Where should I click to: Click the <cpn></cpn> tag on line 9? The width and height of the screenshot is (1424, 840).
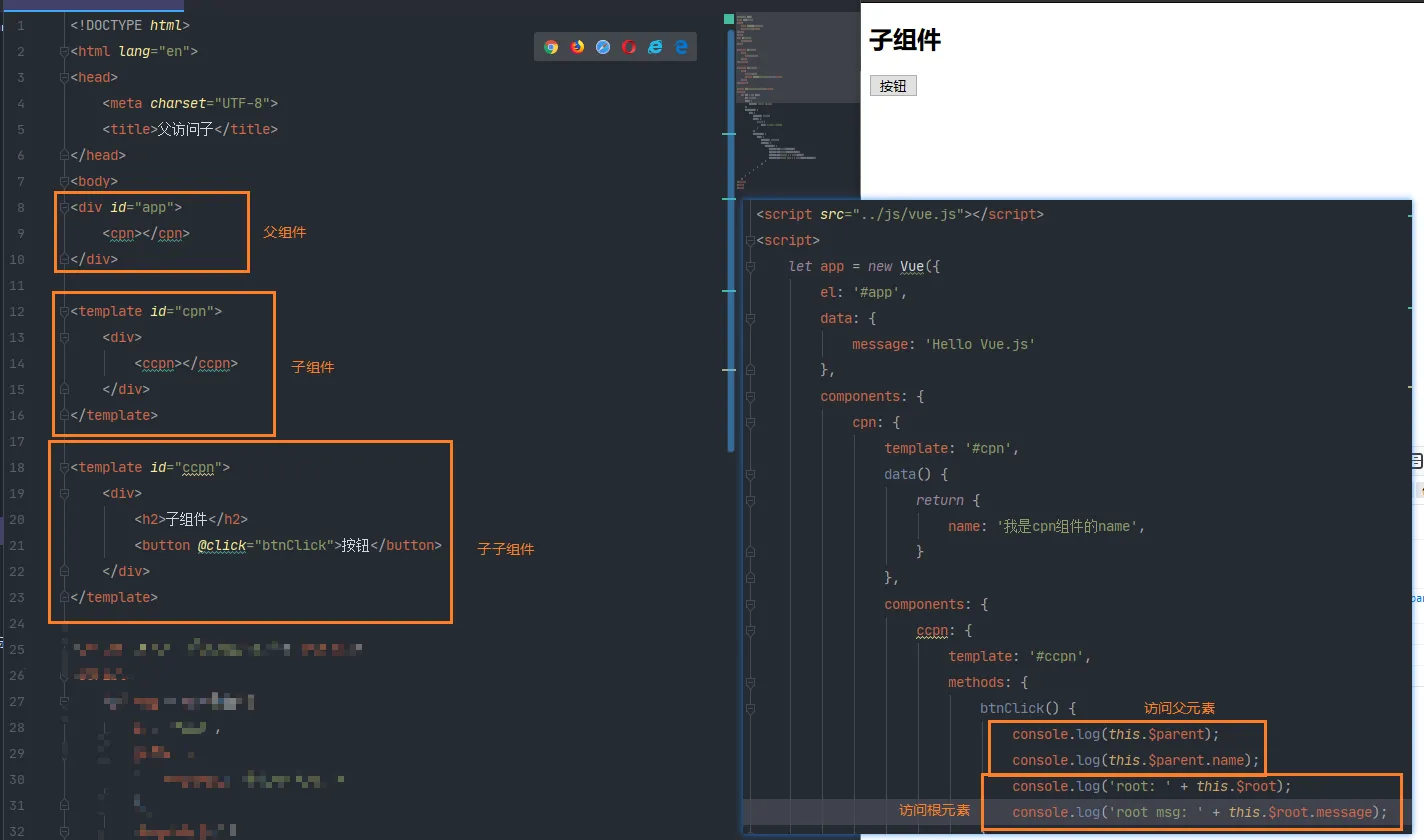click(x=146, y=233)
